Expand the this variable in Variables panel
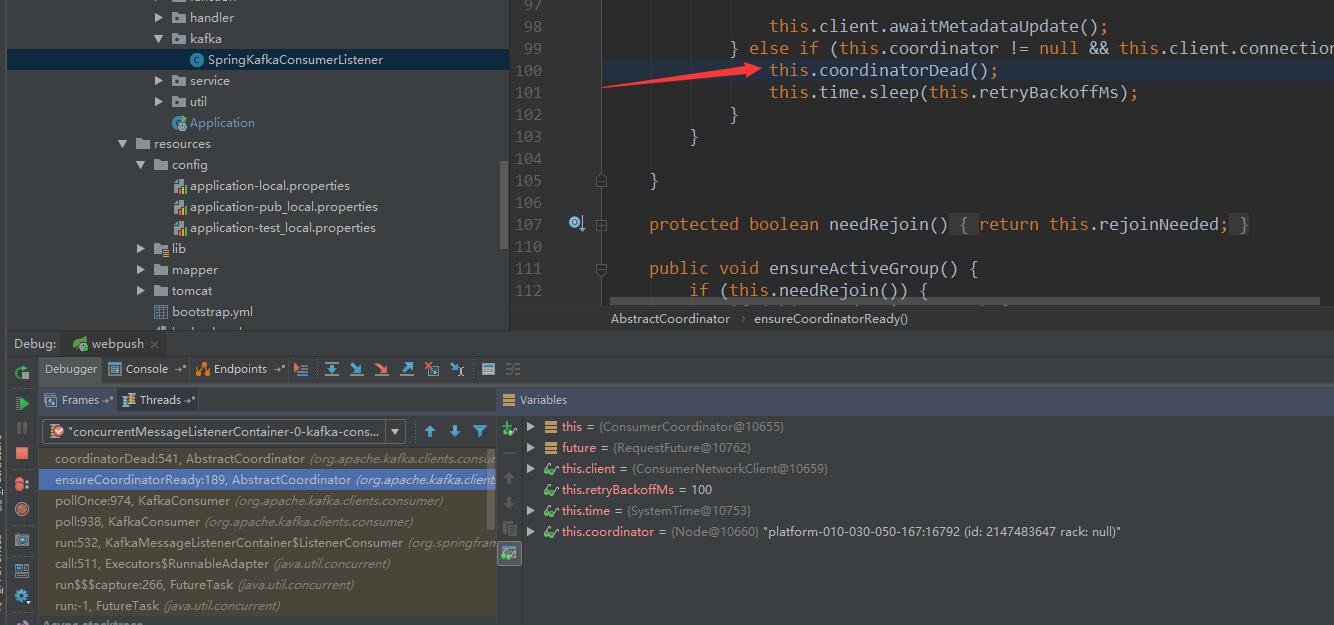This screenshot has width=1334, height=625. 531,426
